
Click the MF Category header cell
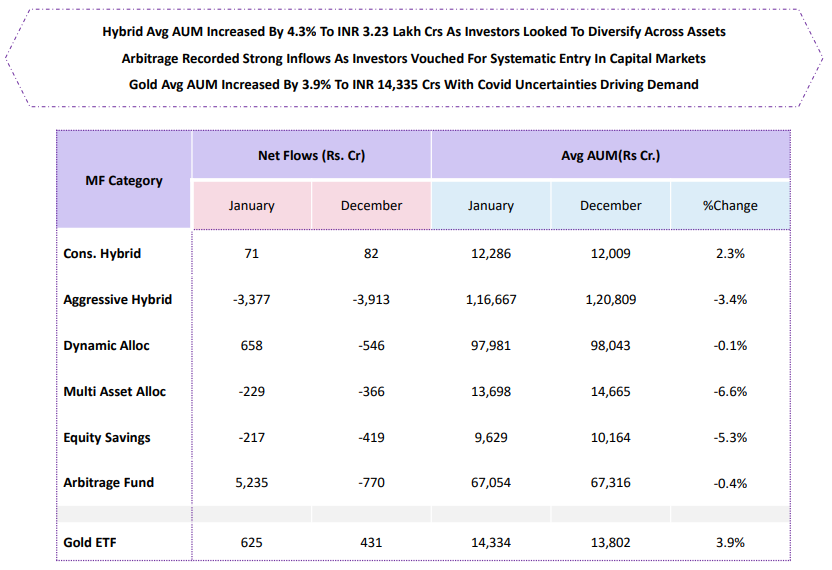click(x=124, y=180)
